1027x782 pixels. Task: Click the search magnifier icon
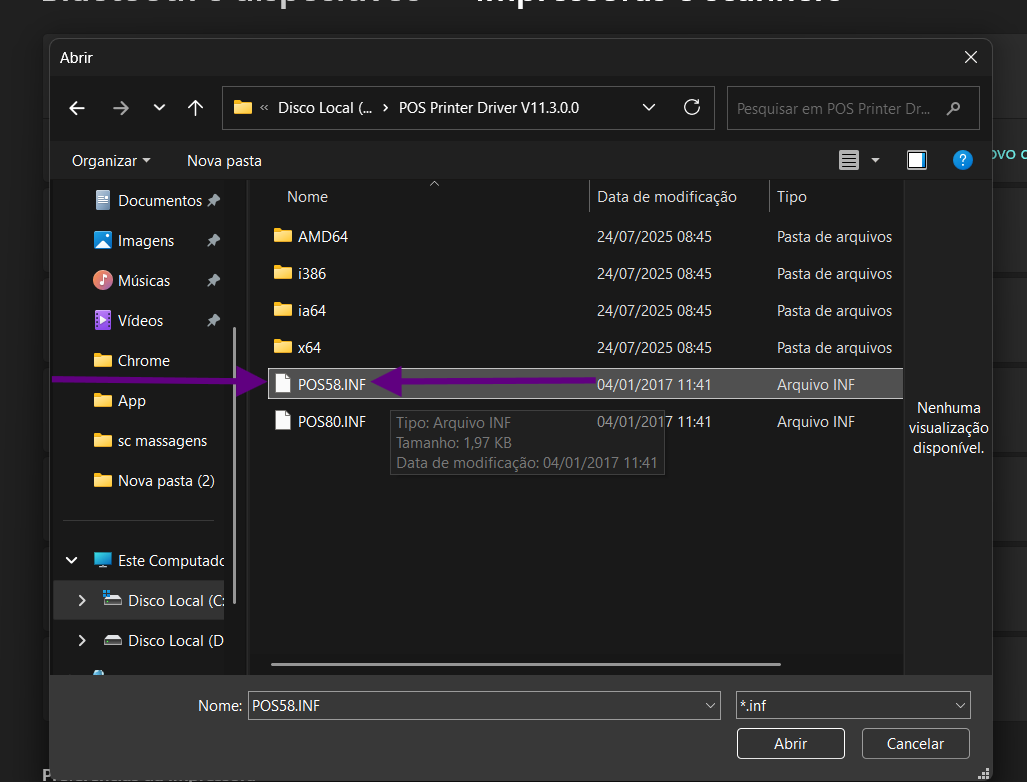tap(954, 108)
